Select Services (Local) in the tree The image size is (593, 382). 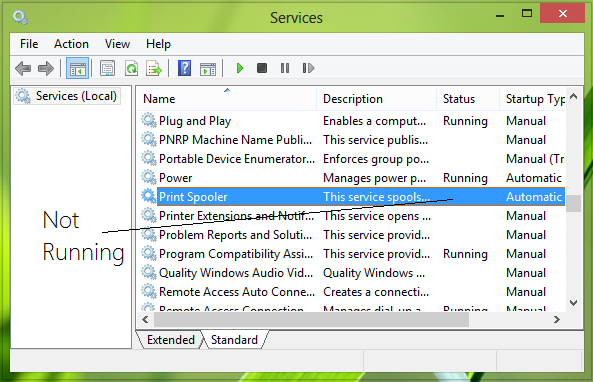pos(66,96)
